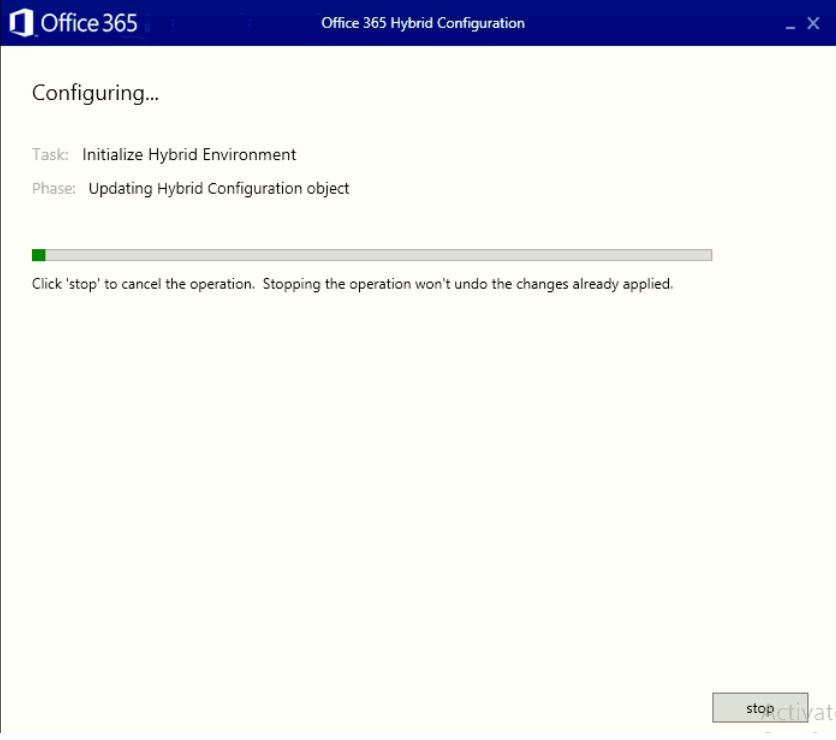Viewport: 836px width, 740px height.
Task: Click 'Initialize Hybrid Environment' task text
Action: (189, 155)
